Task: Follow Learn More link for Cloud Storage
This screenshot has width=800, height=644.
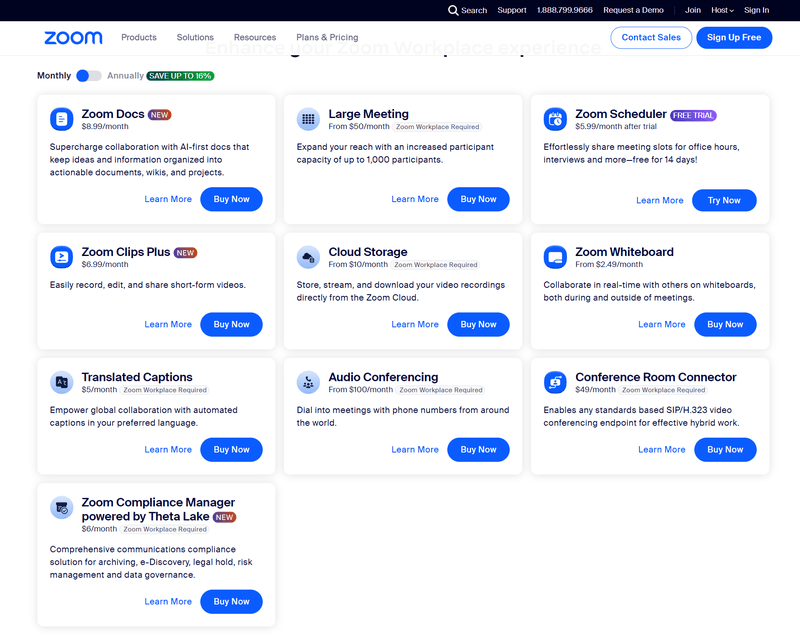Action: click(x=415, y=324)
